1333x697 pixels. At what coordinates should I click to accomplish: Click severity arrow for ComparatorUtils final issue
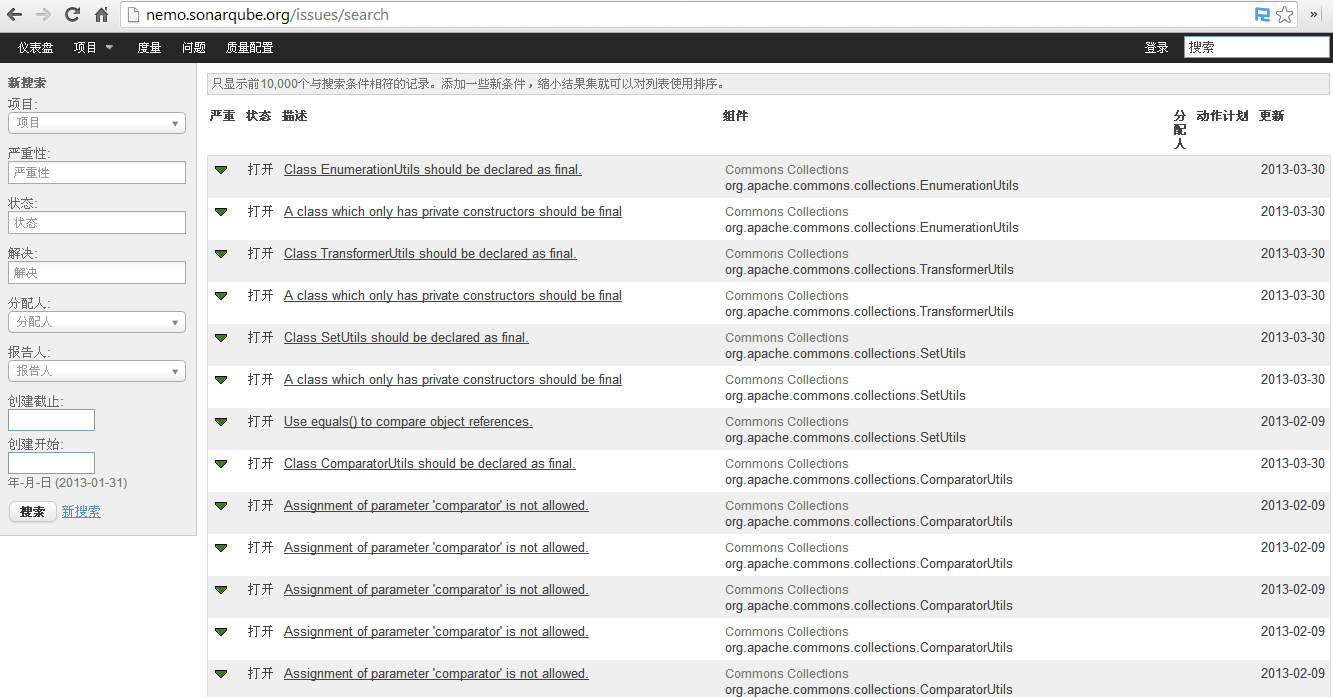(221, 464)
